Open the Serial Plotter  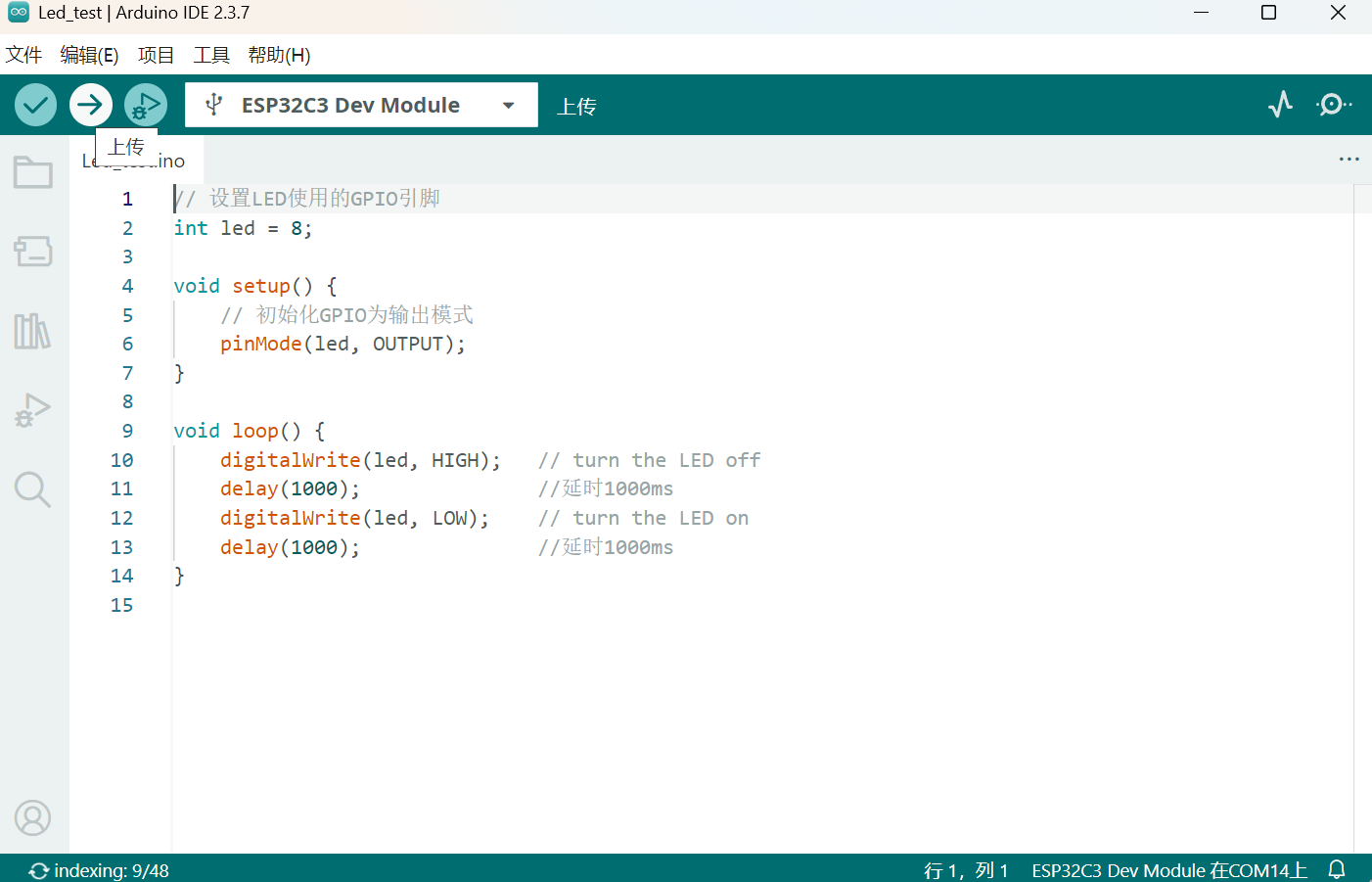pos(1280,104)
